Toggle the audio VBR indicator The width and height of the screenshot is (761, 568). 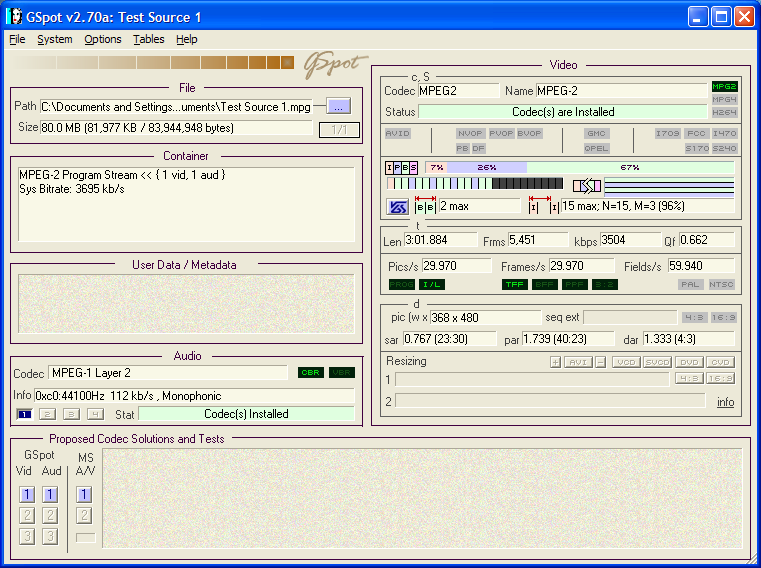point(342,373)
